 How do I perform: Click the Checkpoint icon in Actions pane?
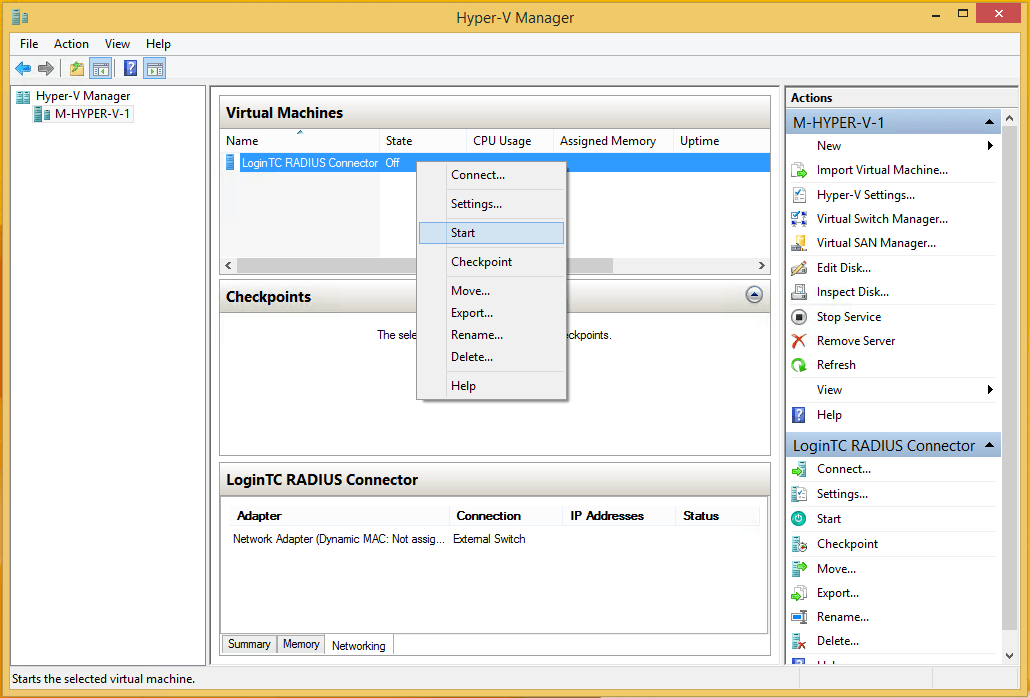(x=799, y=544)
